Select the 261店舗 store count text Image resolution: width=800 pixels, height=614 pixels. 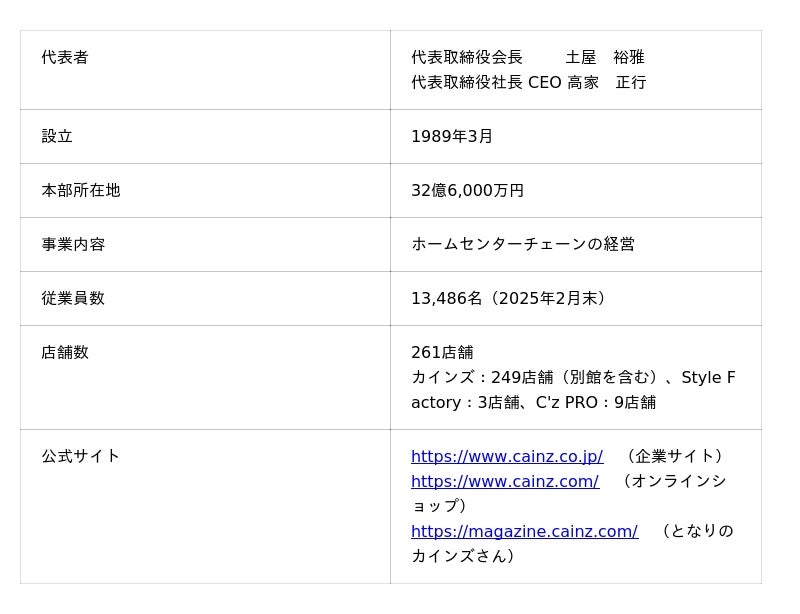point(442,352)
